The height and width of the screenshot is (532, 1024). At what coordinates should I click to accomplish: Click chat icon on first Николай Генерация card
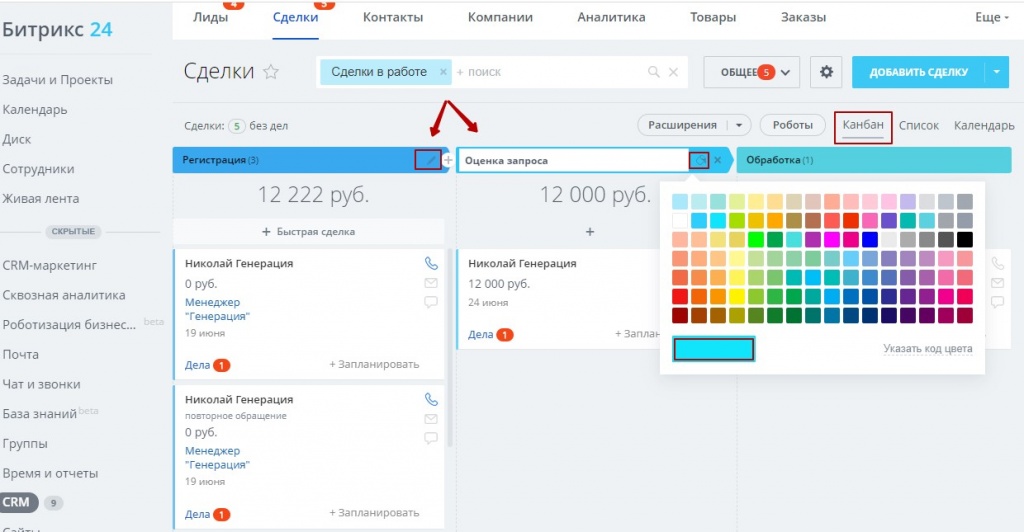pos(431,302)
